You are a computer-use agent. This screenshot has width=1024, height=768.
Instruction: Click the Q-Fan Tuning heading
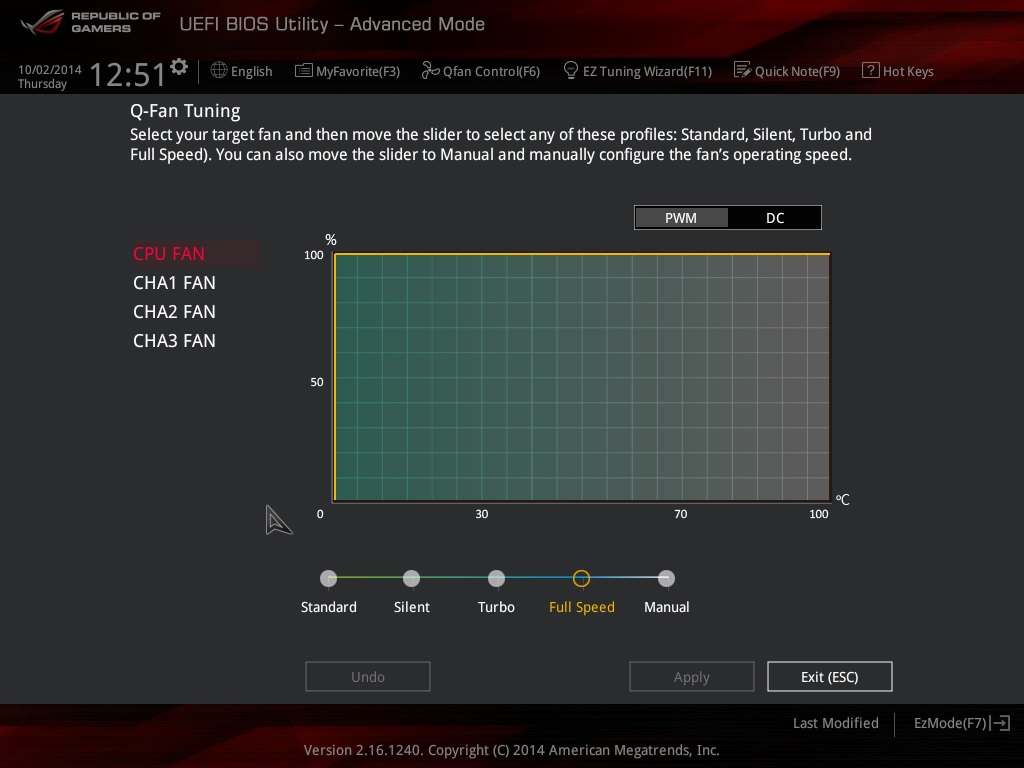point(185,111)
